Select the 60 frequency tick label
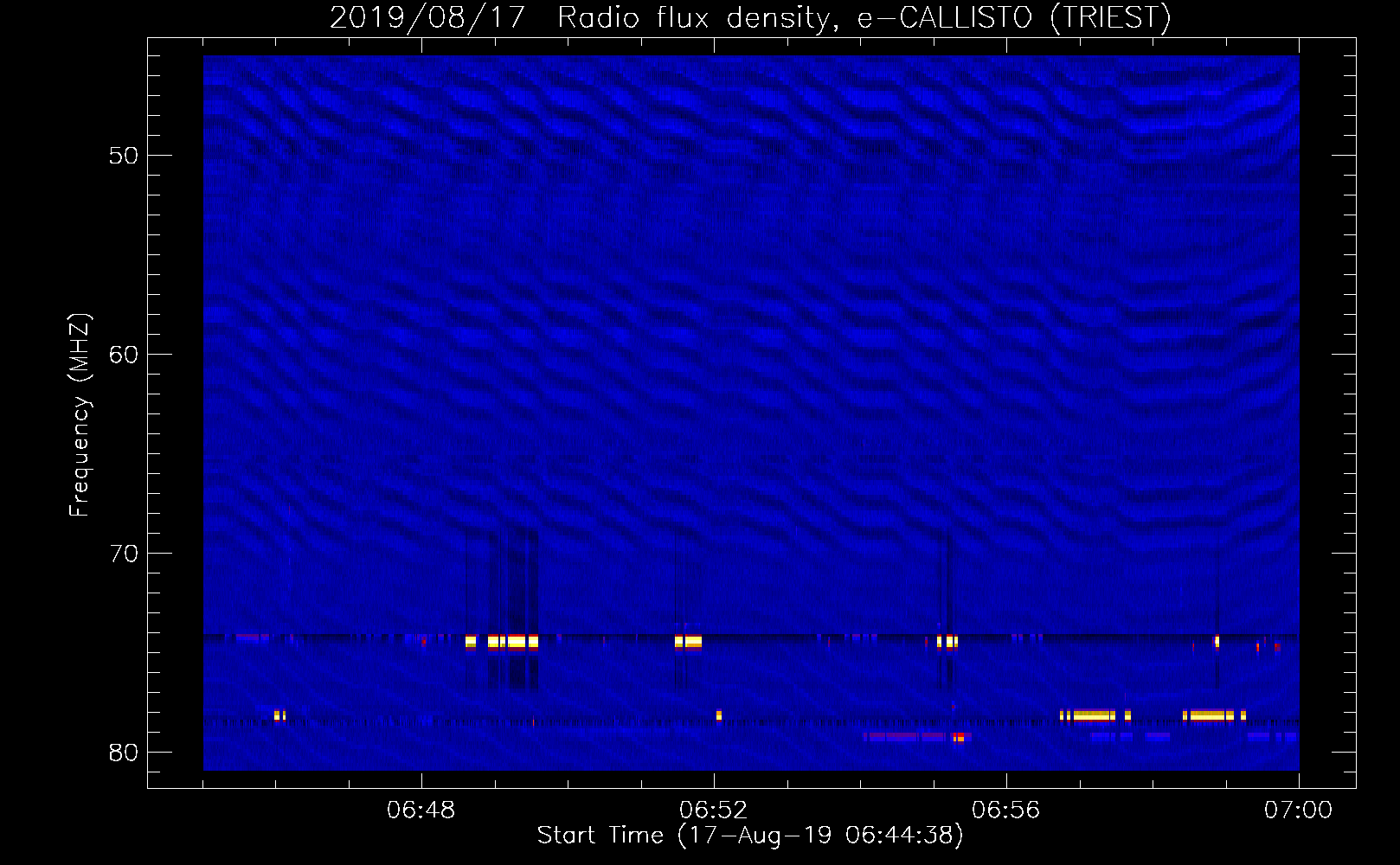This screenshot has height=865, width=1400. 124,355
